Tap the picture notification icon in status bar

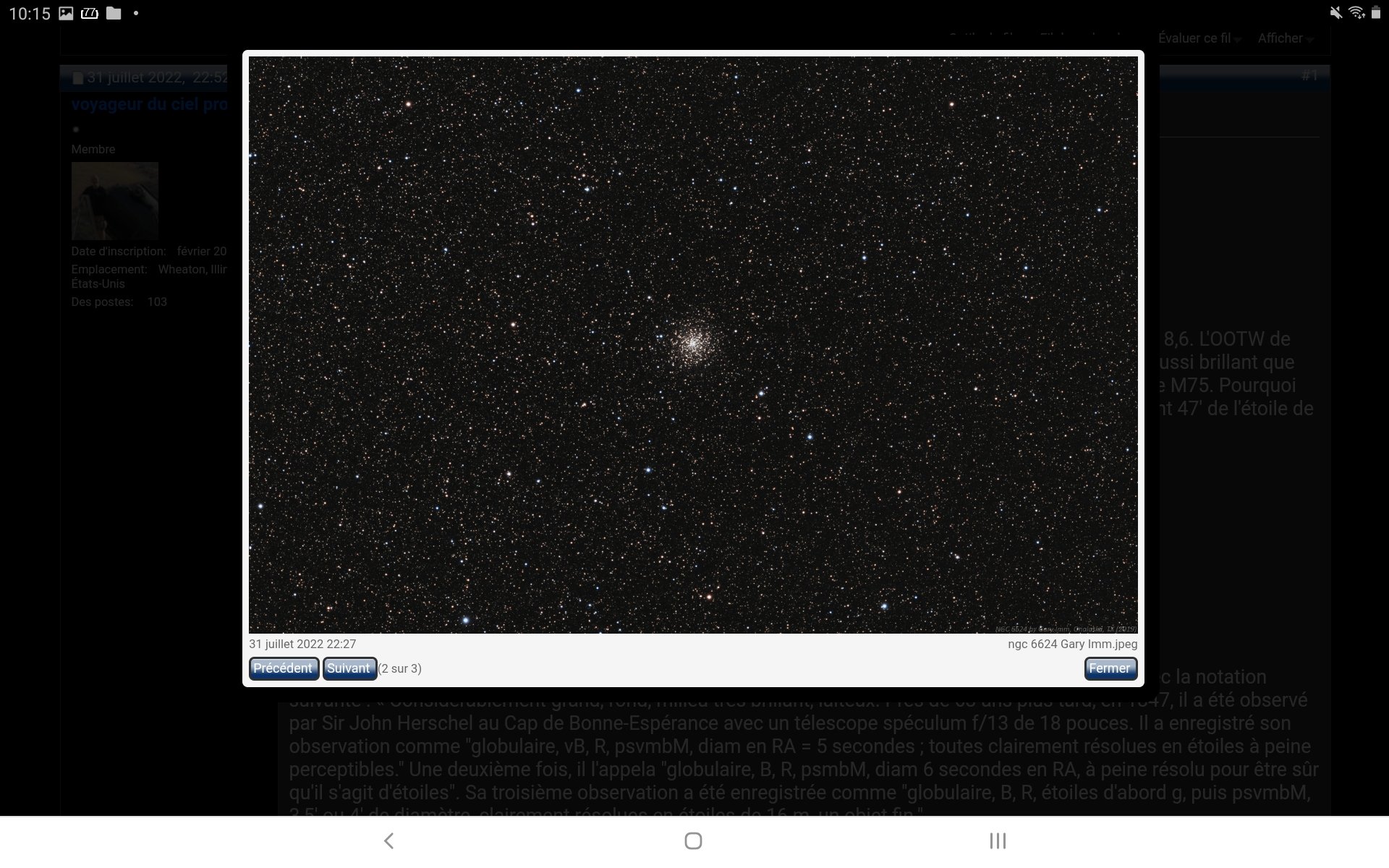66,13
